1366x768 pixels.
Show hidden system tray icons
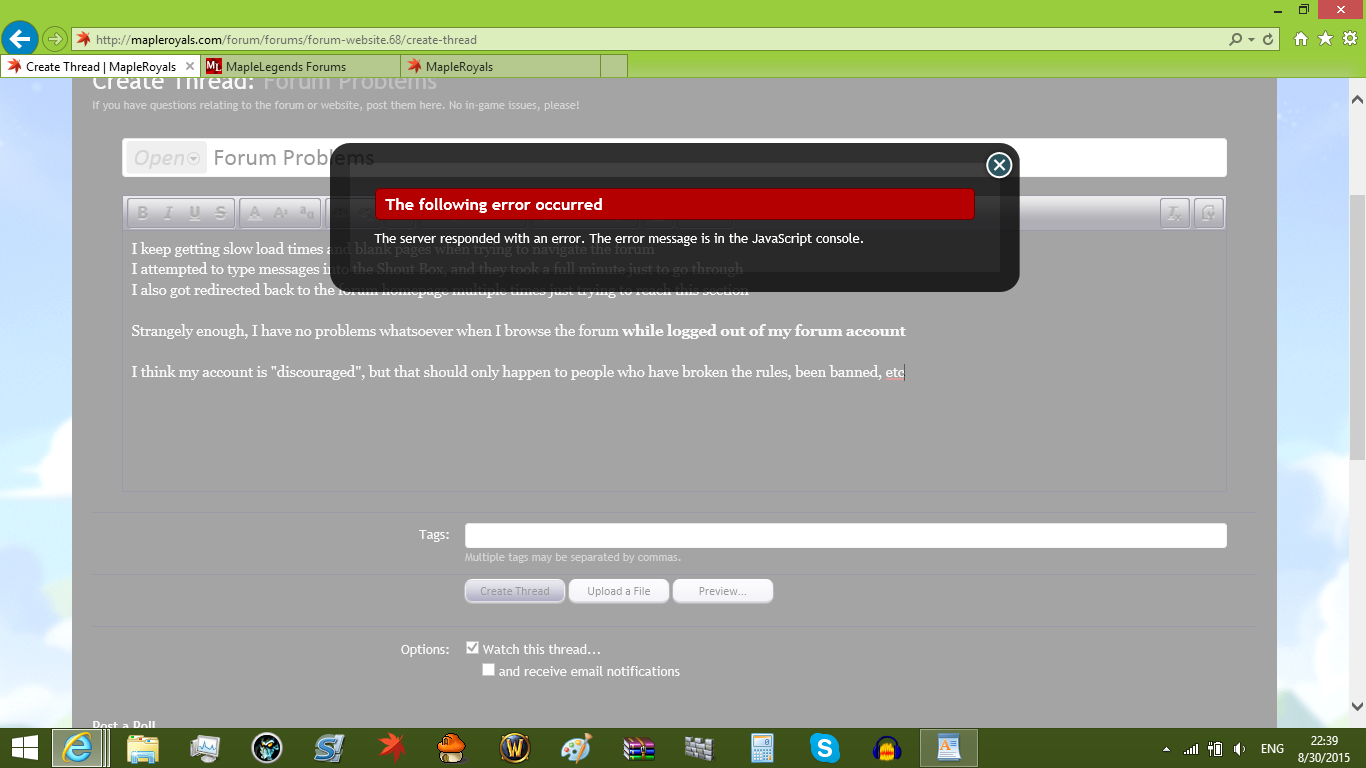point(1166,749)
